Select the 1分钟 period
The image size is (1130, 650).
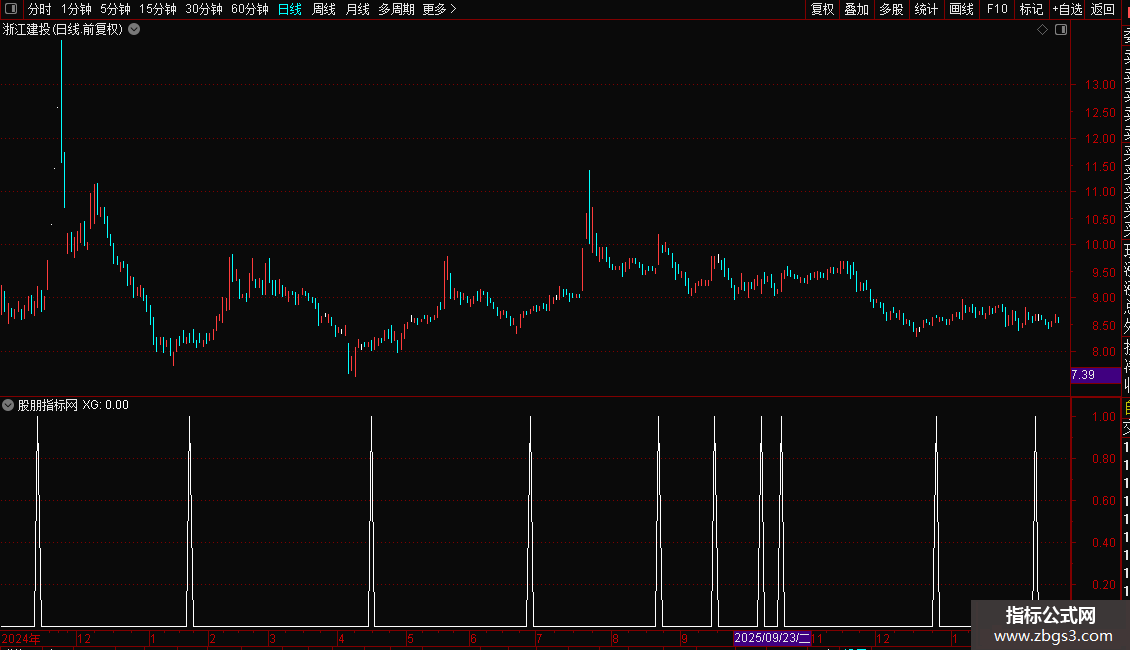click(76, 9)
